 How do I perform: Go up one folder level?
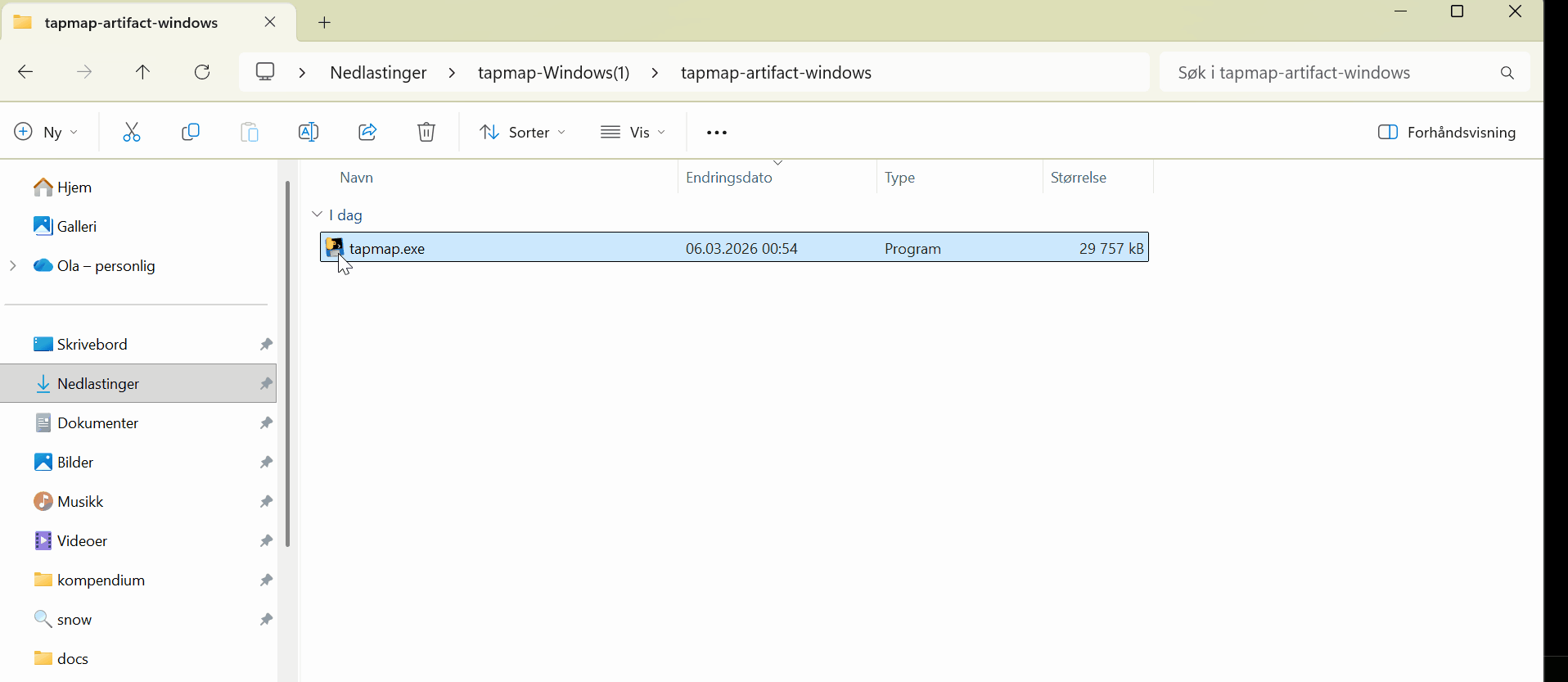click(142, 72)
